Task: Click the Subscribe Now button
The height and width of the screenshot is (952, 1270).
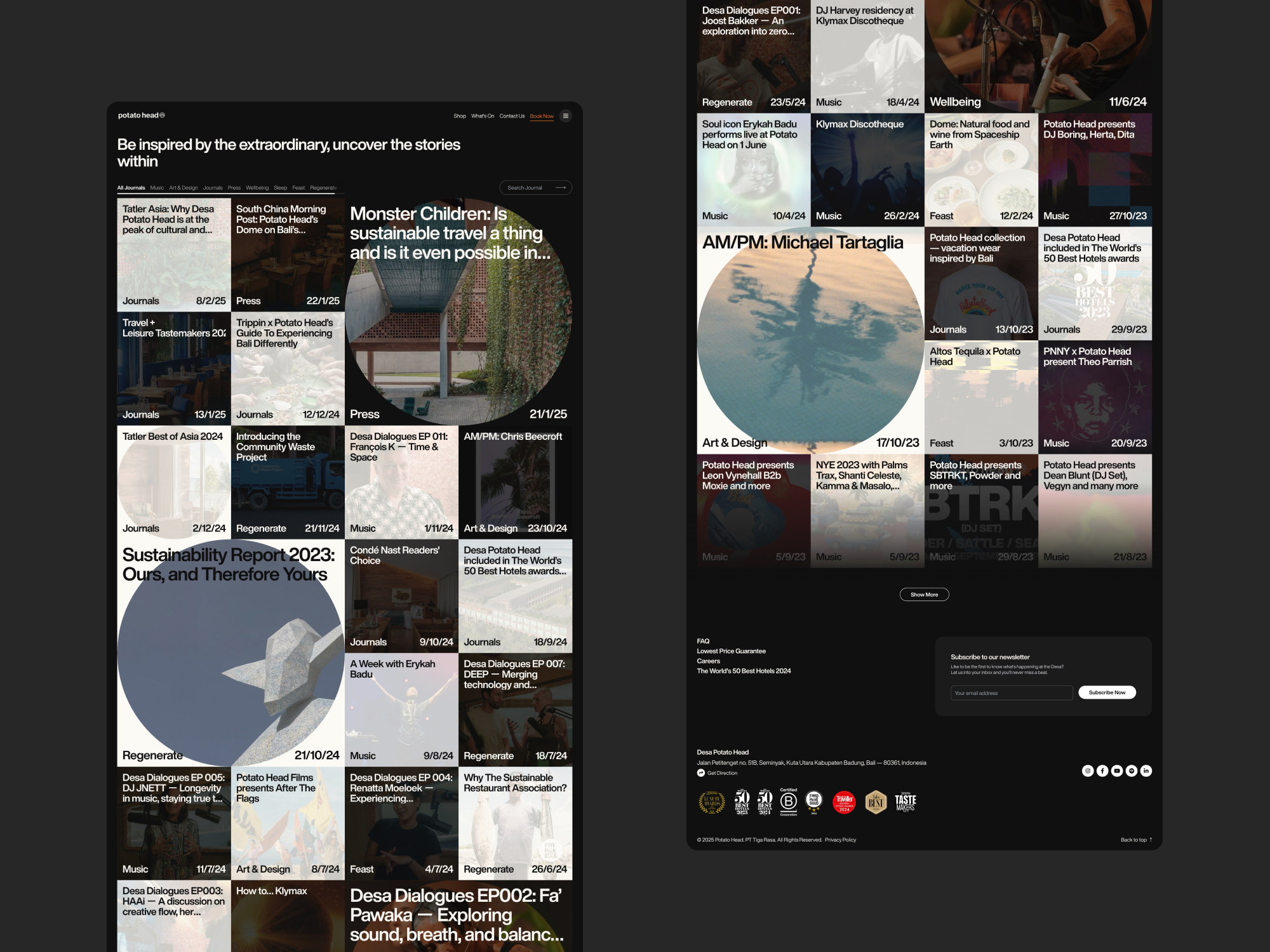Action: click(1107, 692)
